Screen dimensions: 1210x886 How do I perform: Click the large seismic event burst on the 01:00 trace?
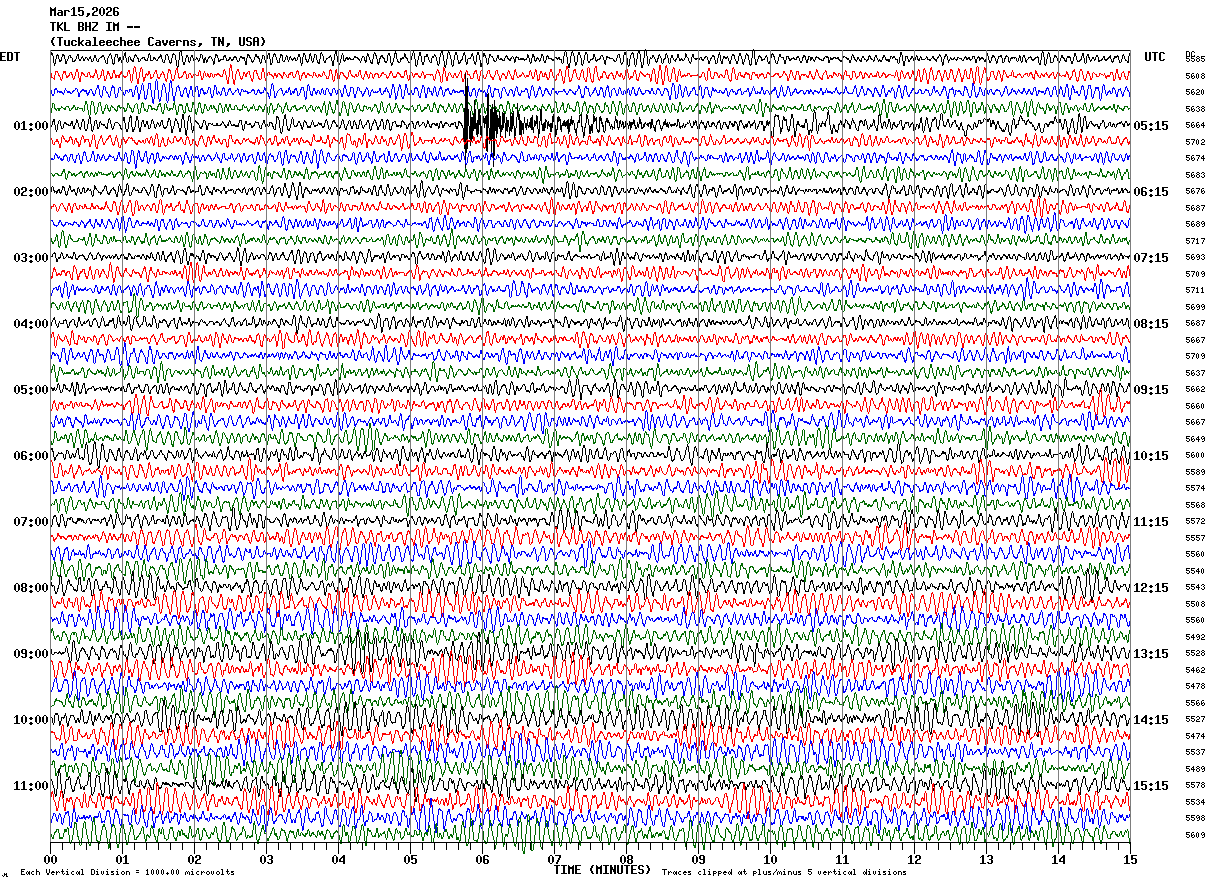[490, 122]
